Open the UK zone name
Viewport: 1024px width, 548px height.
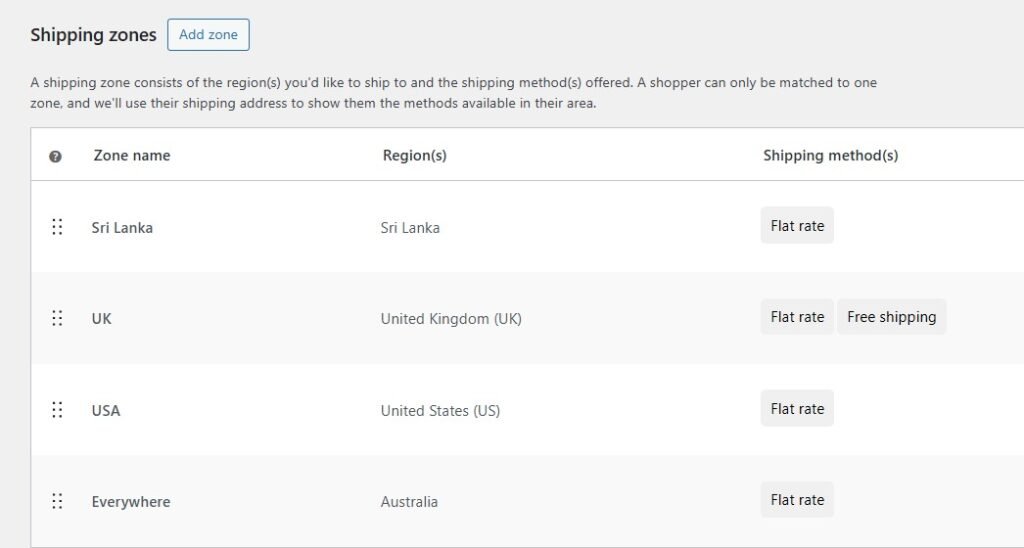[102, 319]
